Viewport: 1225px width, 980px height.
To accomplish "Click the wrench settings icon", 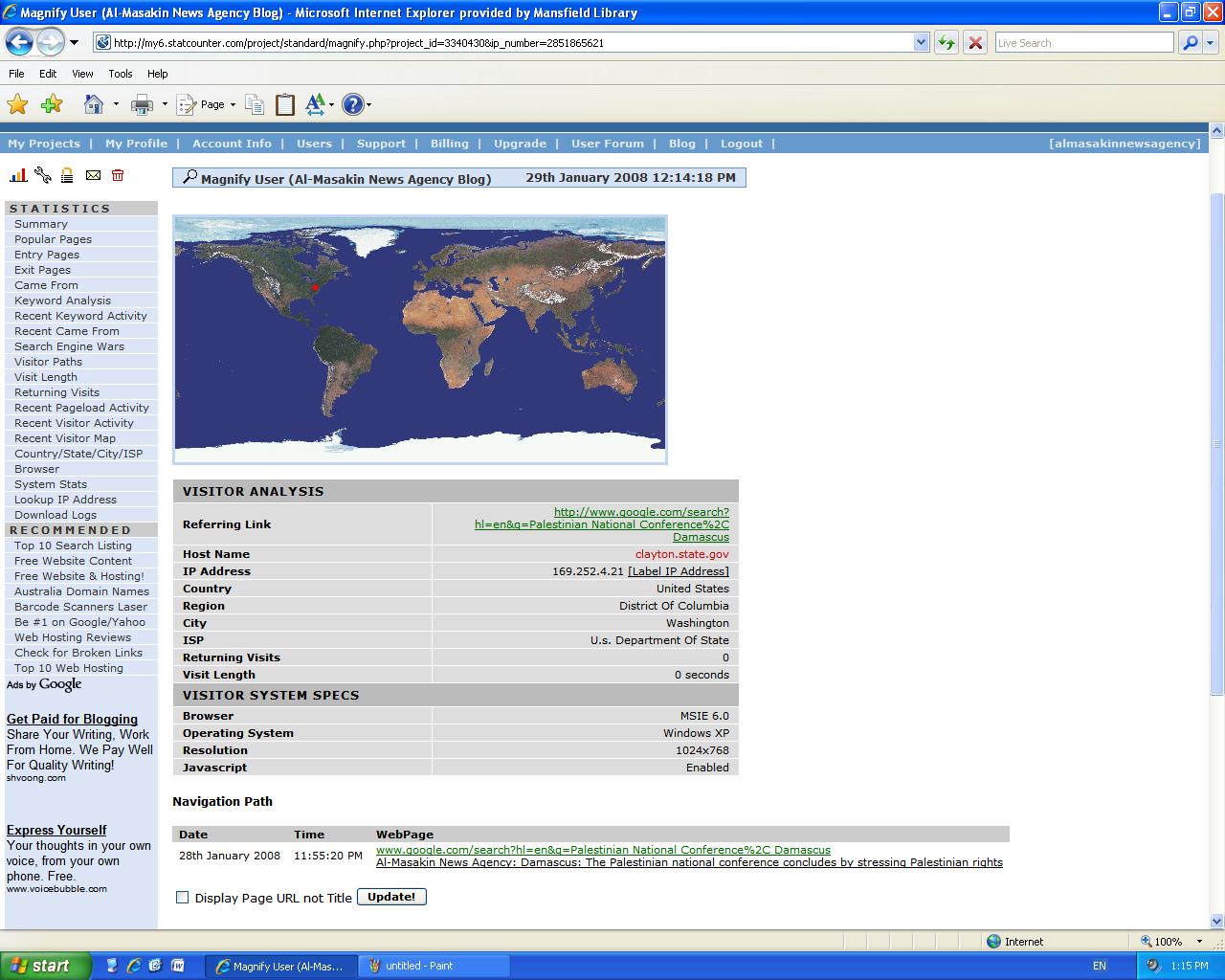I will (x=42, y=175).
